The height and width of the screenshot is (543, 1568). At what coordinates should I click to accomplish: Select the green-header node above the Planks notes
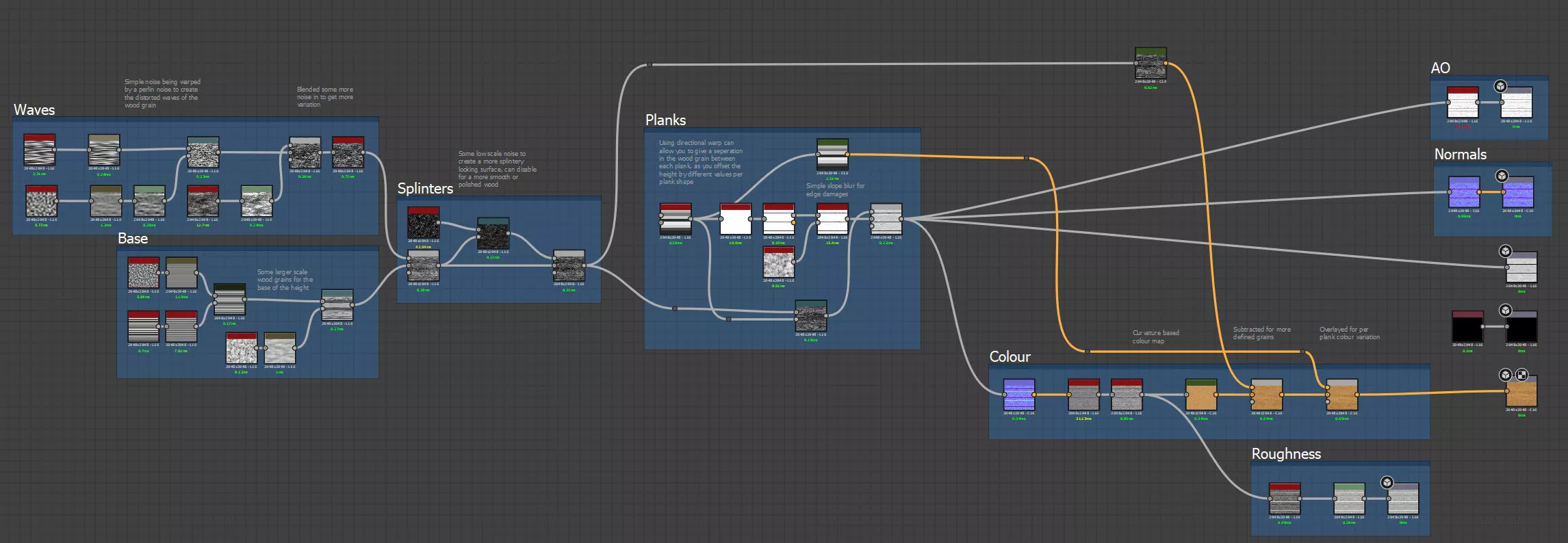[x=832, y=156]
